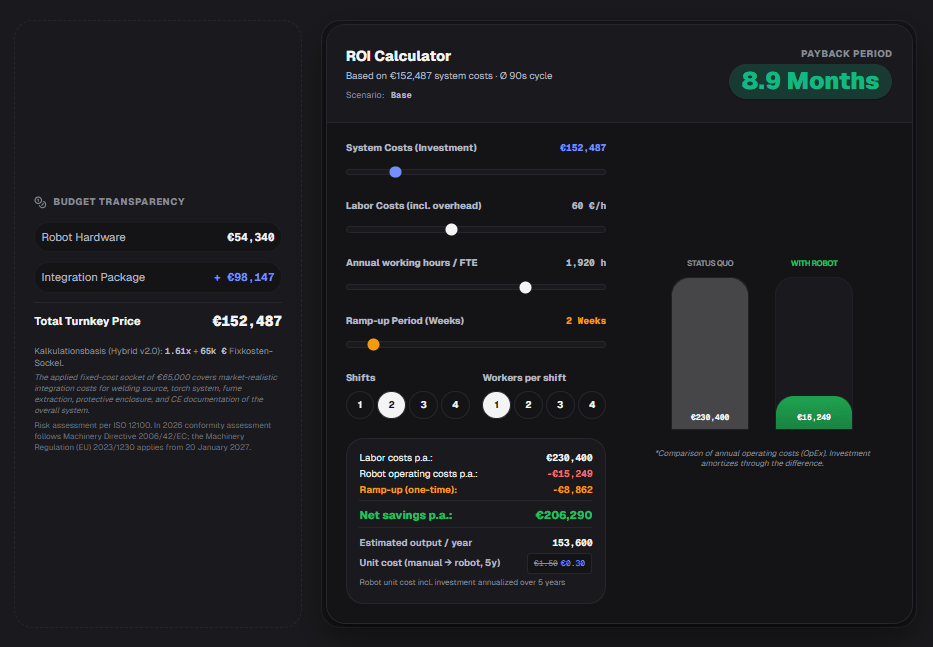The image size is (933, 647).
Task: Click the Total Turnkey Price amount
Action: 247,320
